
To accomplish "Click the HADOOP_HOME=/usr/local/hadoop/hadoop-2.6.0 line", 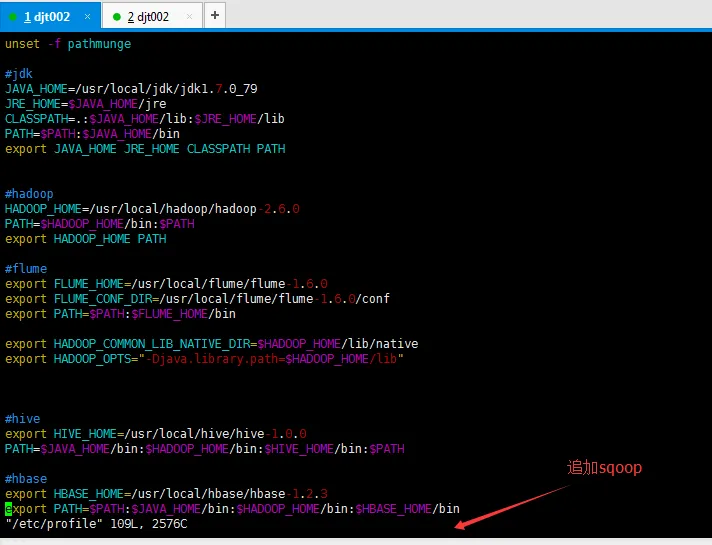I will point(152,208).
